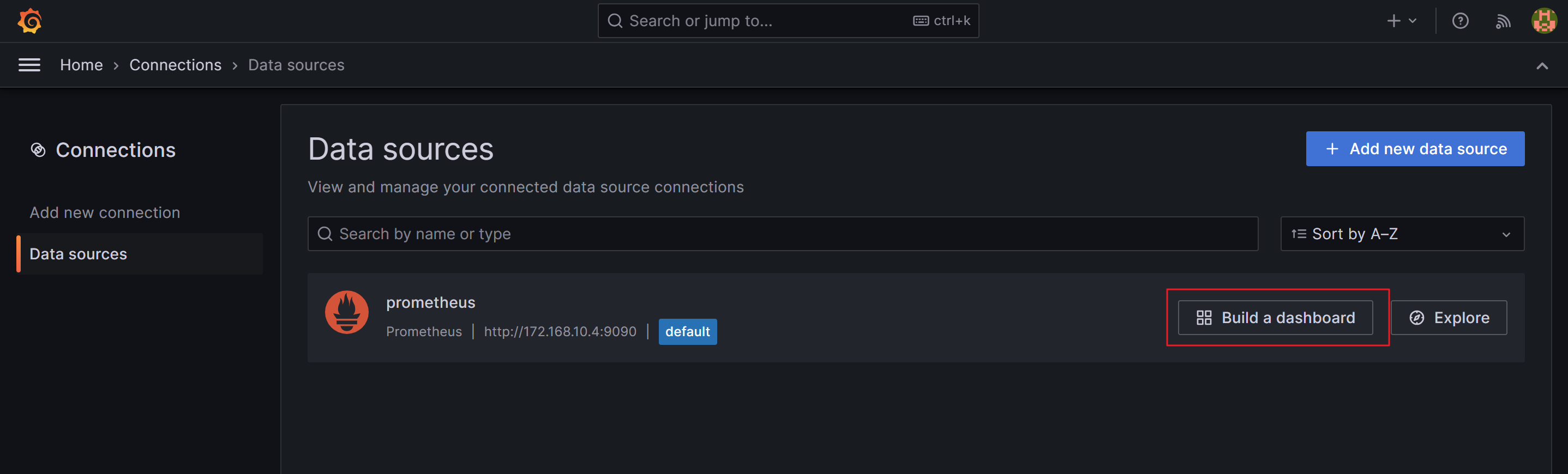Open the Sort by A–Z dropdown
Viewport: 1568px width, 474px height.
click(x=1402, y=234)
